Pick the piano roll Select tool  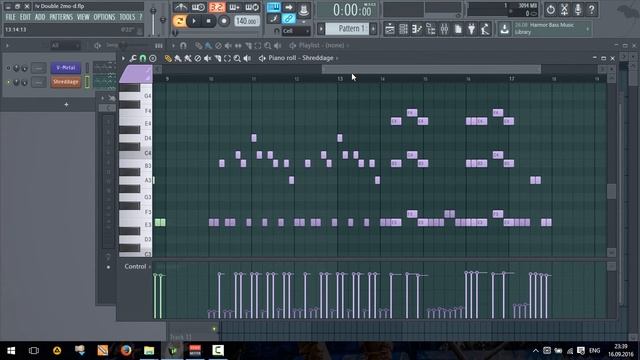click(x=227, y=59)
